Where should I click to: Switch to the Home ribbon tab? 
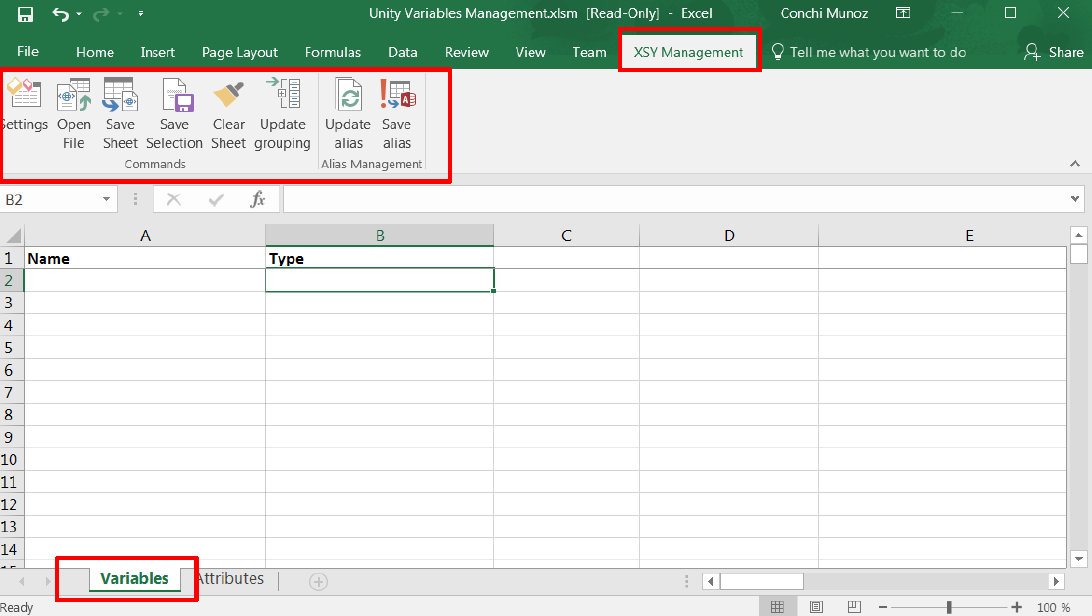(x=95, y=52)
